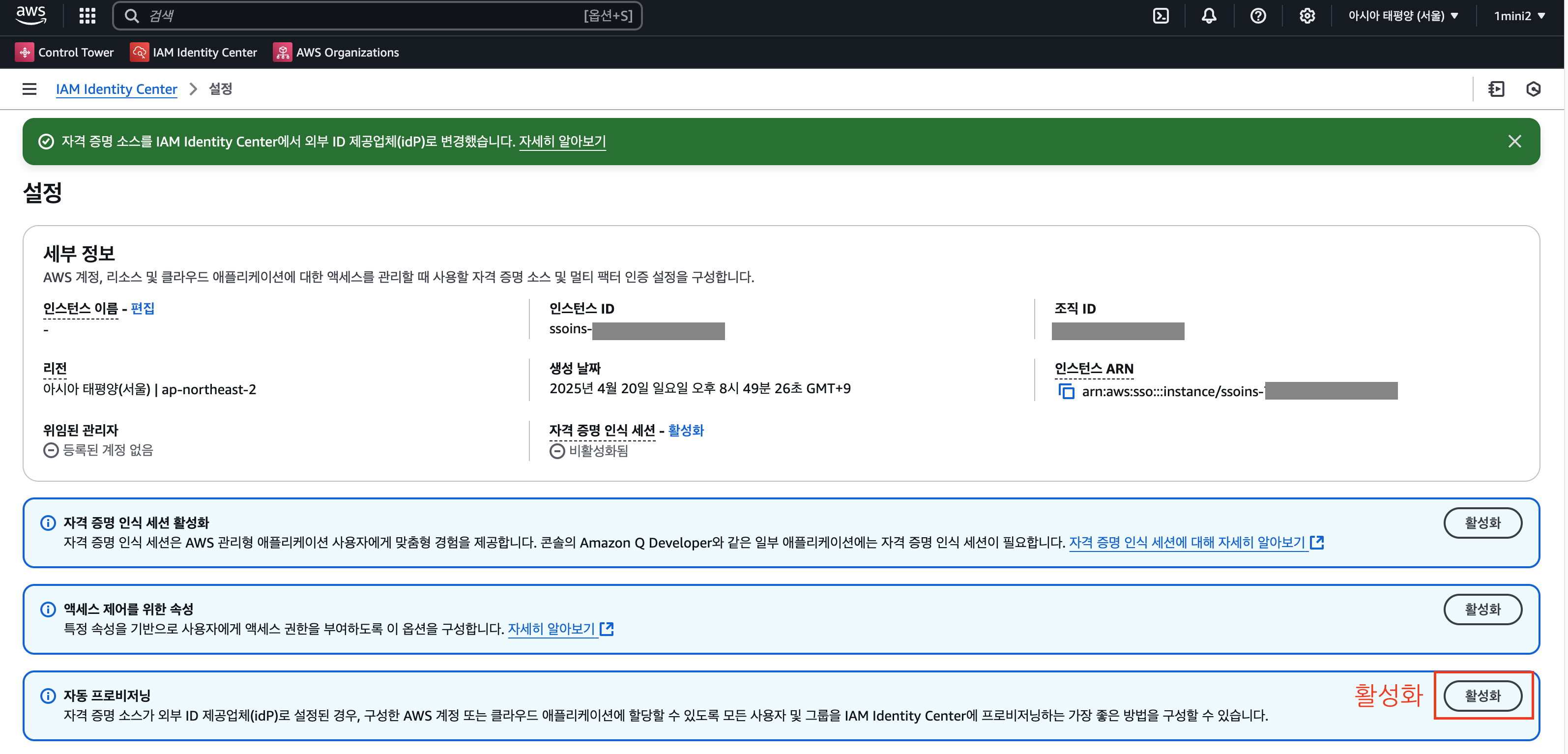Click the hexagon icon at breadcrumb bar right
1568x754 pixels.
(1533, 89)
